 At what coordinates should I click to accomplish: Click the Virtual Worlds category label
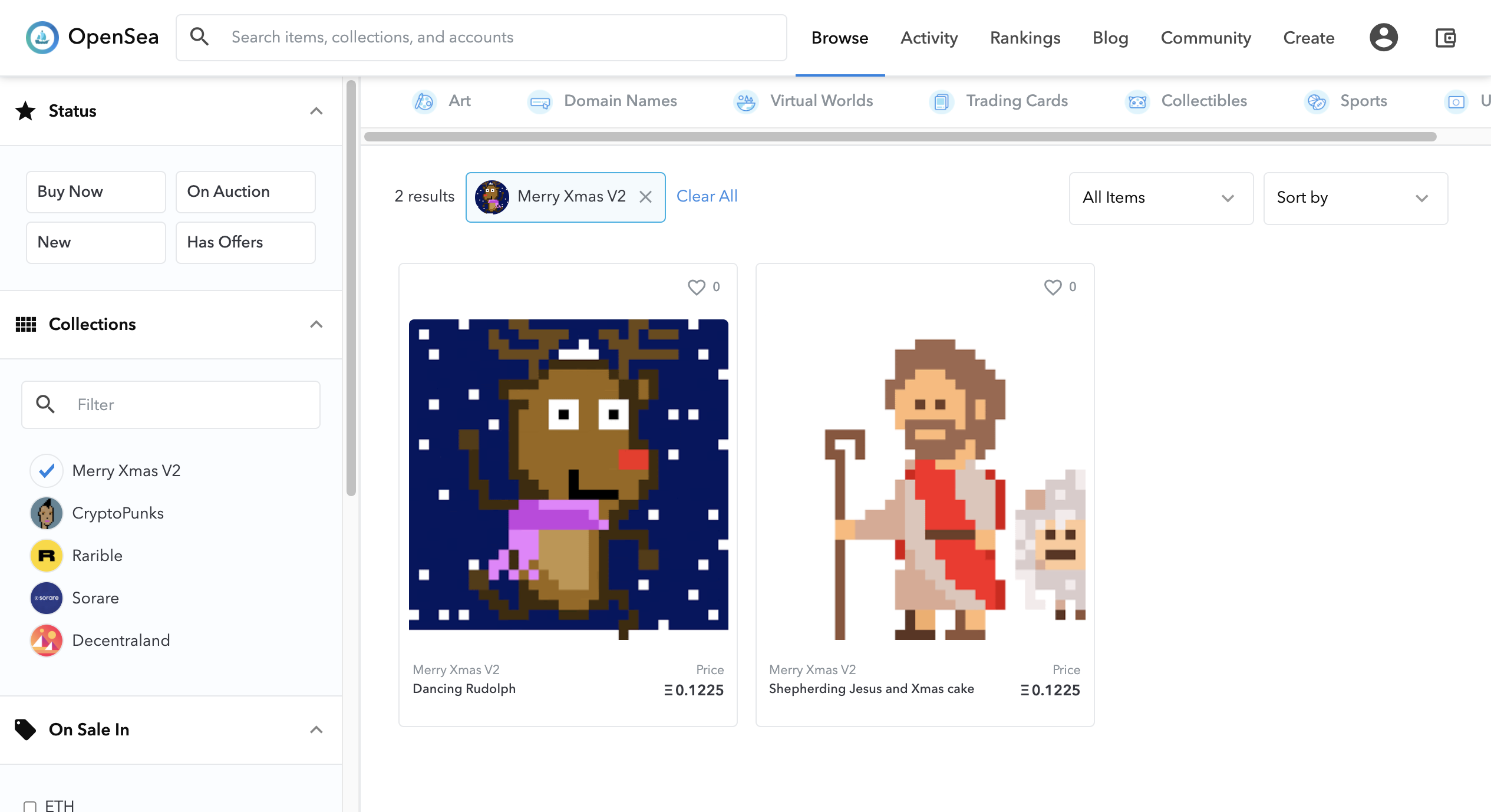822,101
